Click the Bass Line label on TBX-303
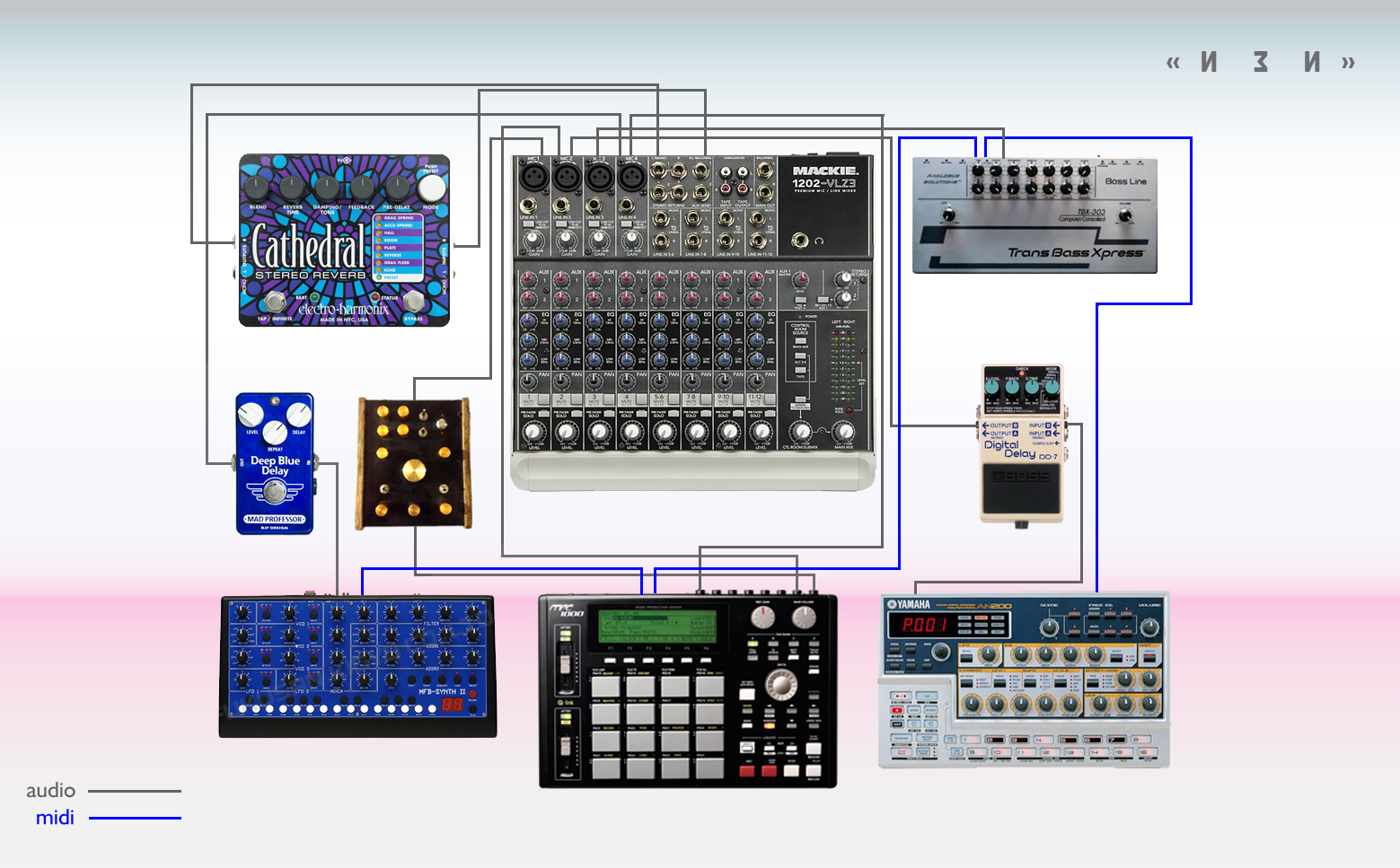 (1126, 181)
